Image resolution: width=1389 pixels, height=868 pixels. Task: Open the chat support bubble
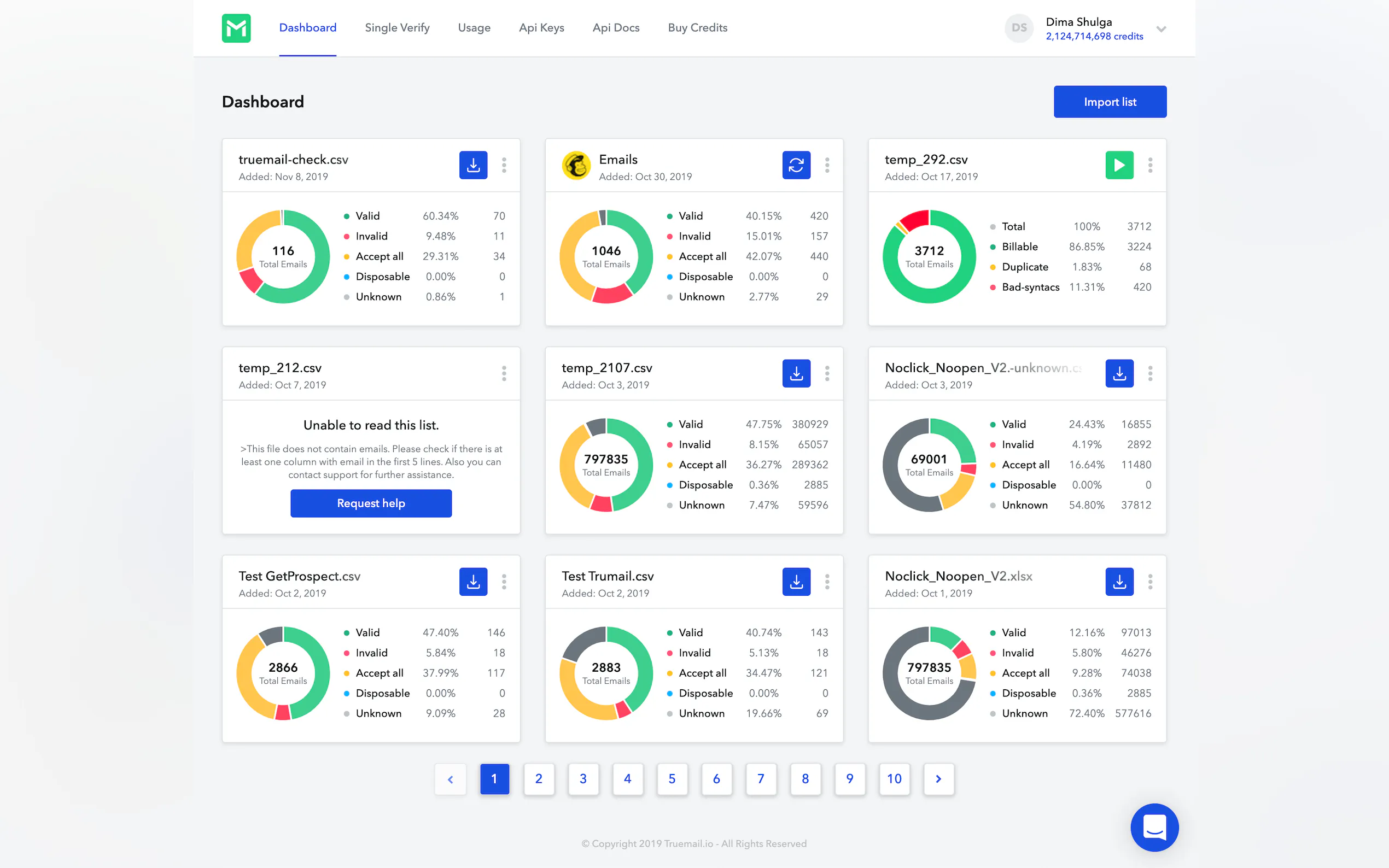1154,827
